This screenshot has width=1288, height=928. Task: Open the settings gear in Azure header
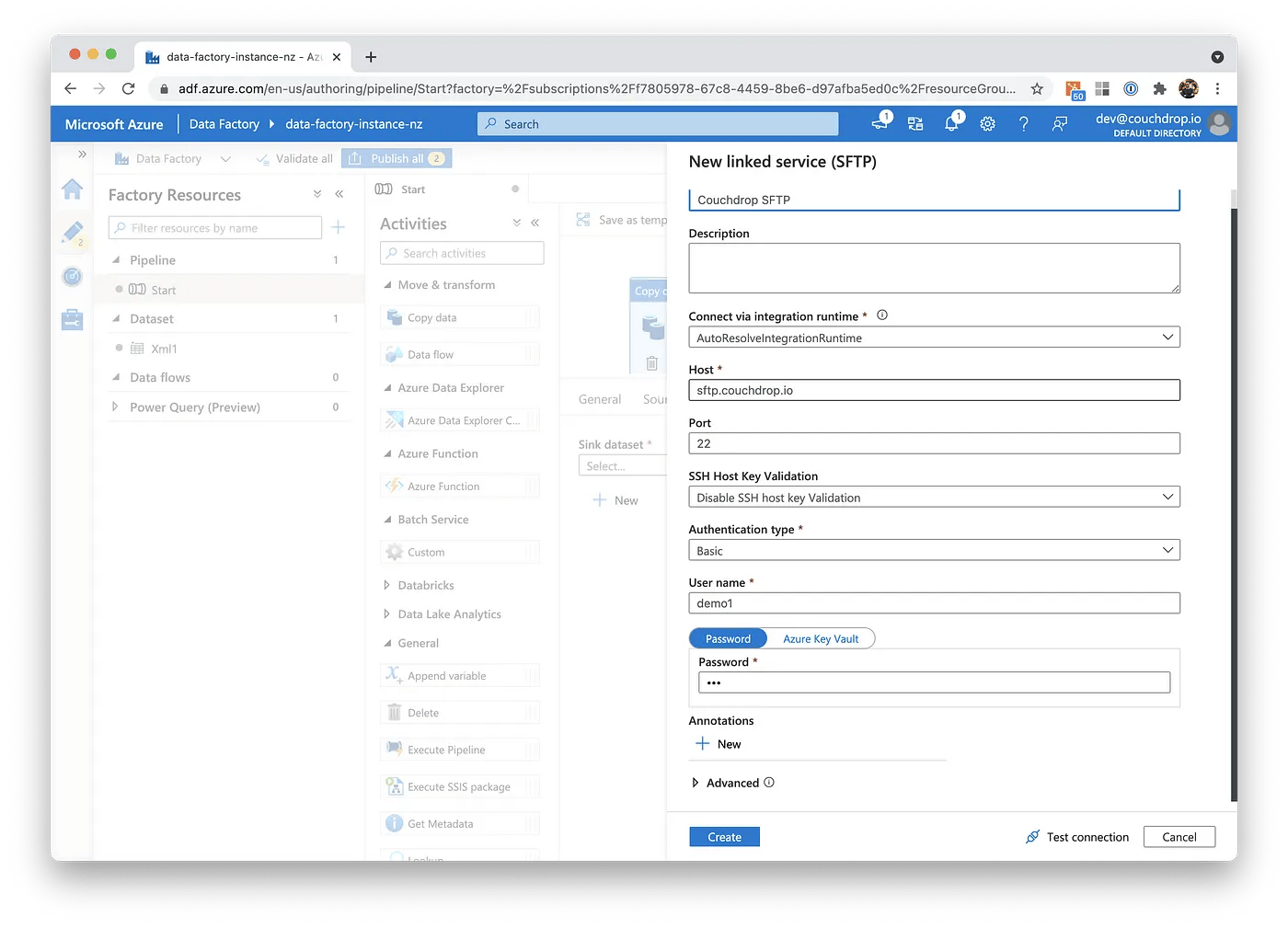(987, 123)
